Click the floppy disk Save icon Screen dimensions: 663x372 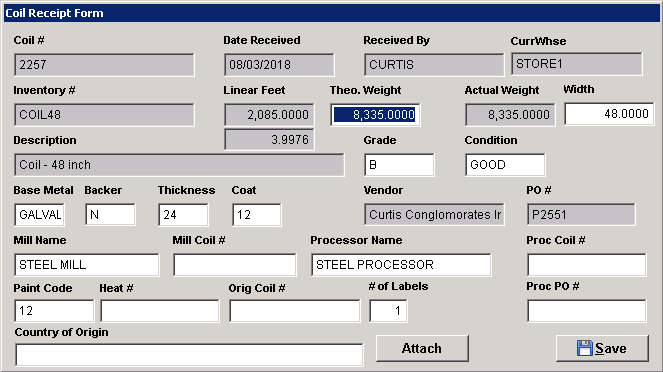pyautogui.click(x=584, y=348)
